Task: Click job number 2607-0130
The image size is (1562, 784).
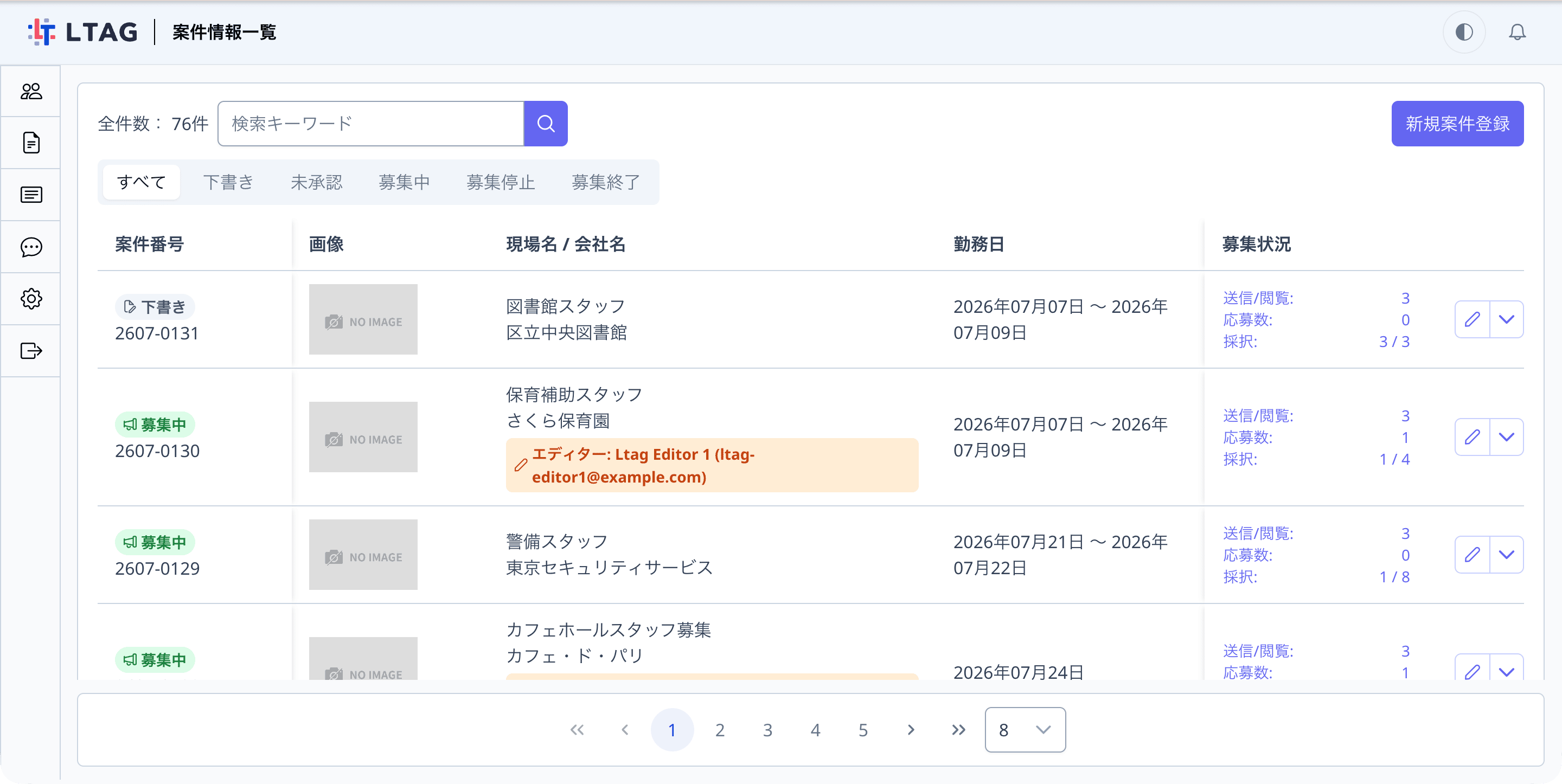Action: pos(157,451)
